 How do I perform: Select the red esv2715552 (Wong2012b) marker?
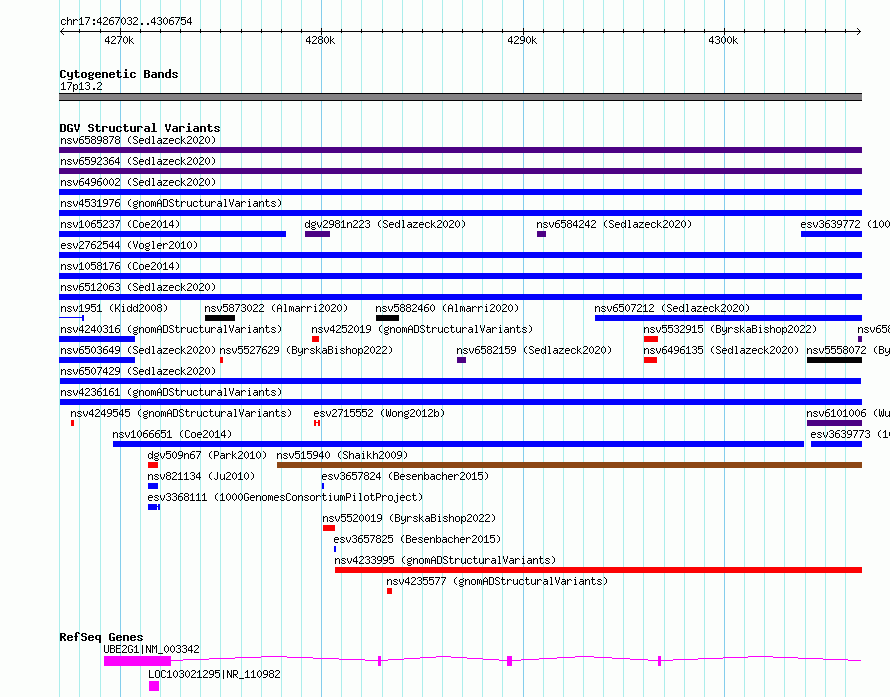[x=317, y=423]
